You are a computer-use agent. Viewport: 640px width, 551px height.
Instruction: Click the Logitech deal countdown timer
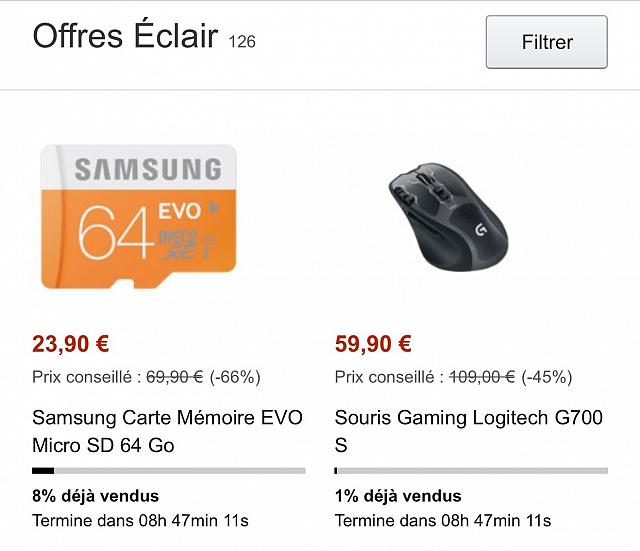click(x=442, y=521)
